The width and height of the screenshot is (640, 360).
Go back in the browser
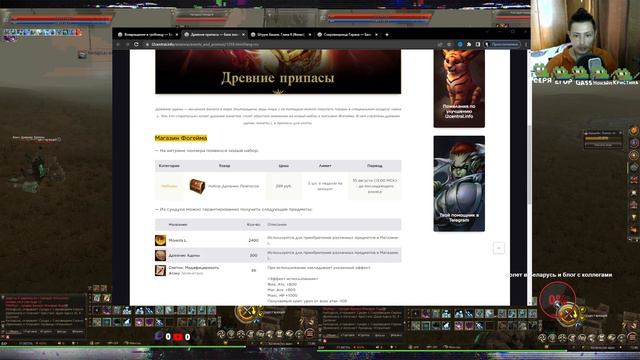click(119, 44)
